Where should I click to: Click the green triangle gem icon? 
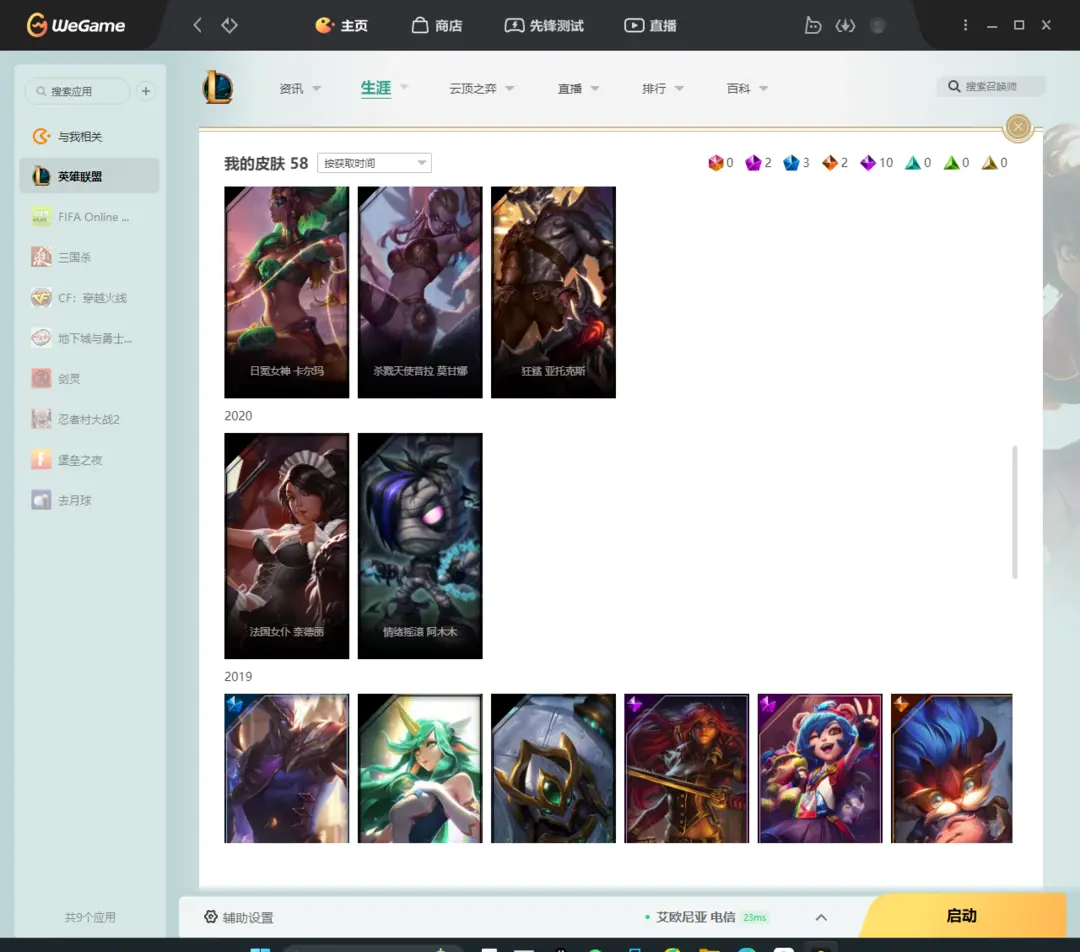(951, 163)
